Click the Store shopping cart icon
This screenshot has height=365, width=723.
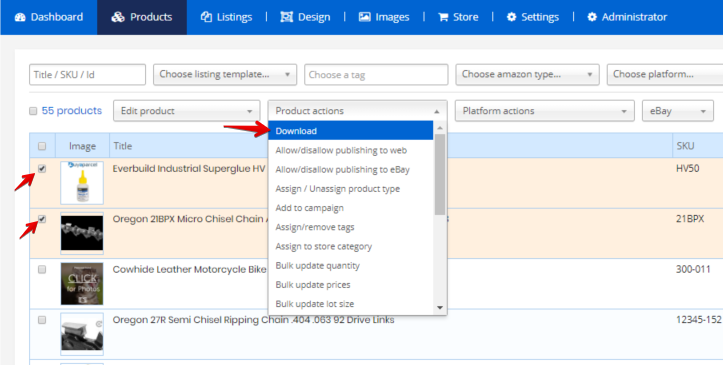pos(443,17)
